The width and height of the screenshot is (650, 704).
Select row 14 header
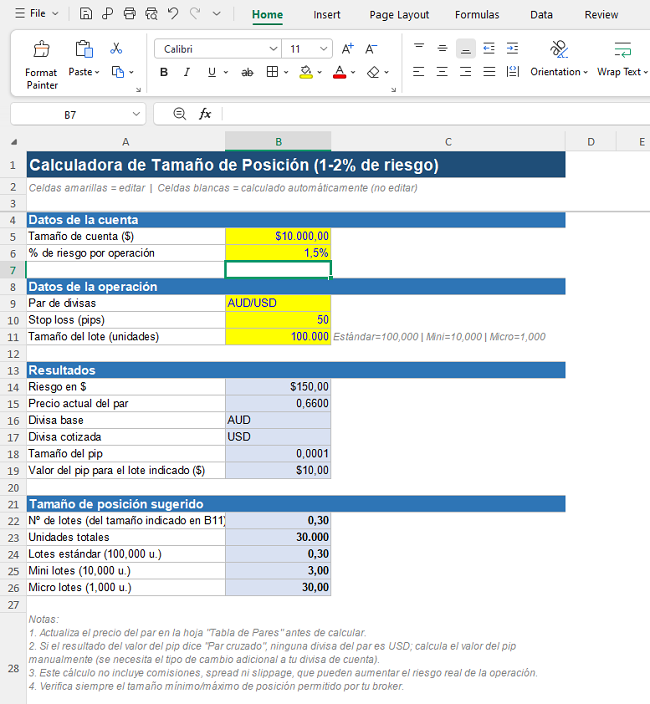point(13,387)
